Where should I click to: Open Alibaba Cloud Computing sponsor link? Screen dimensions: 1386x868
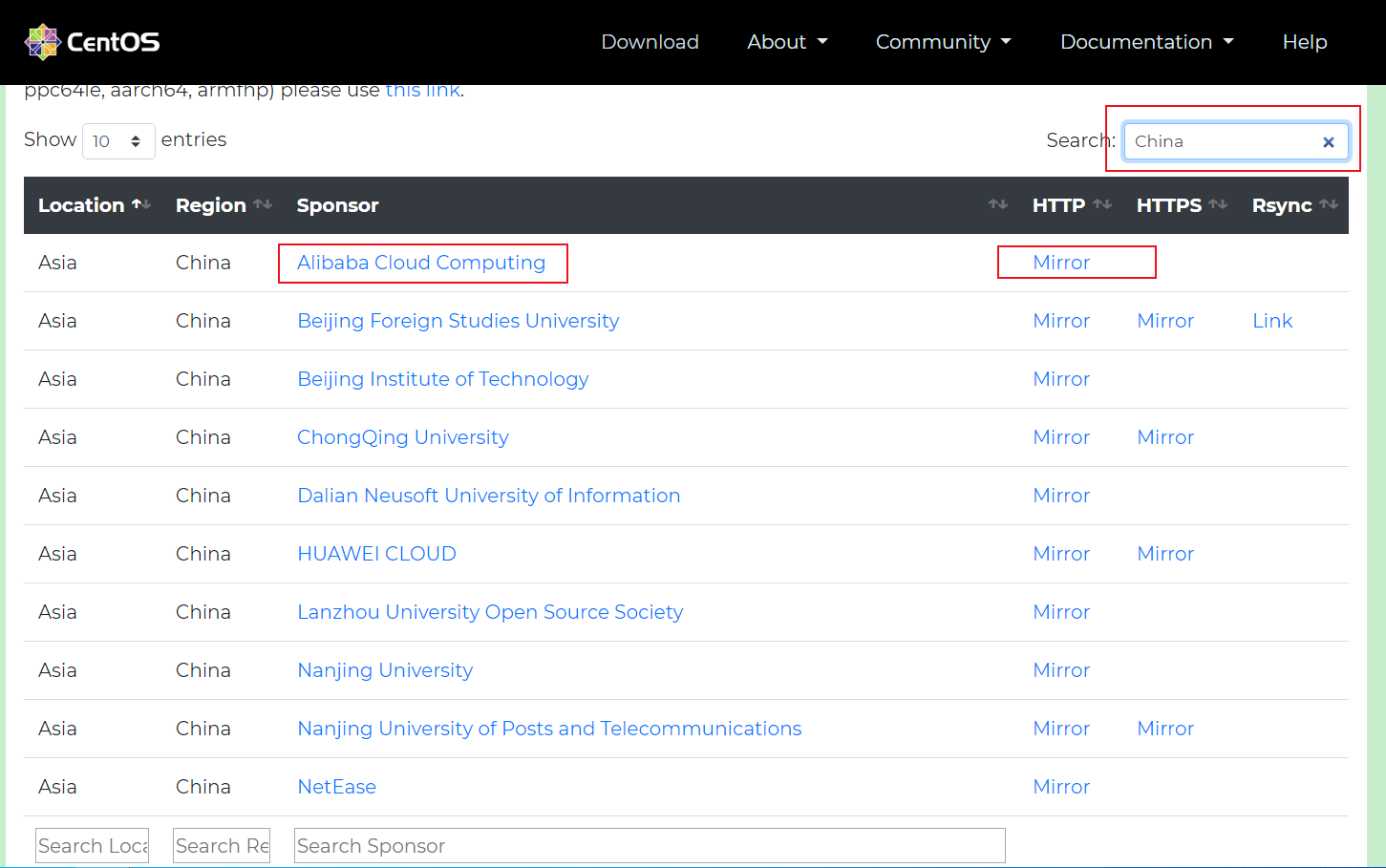point(421,263)
